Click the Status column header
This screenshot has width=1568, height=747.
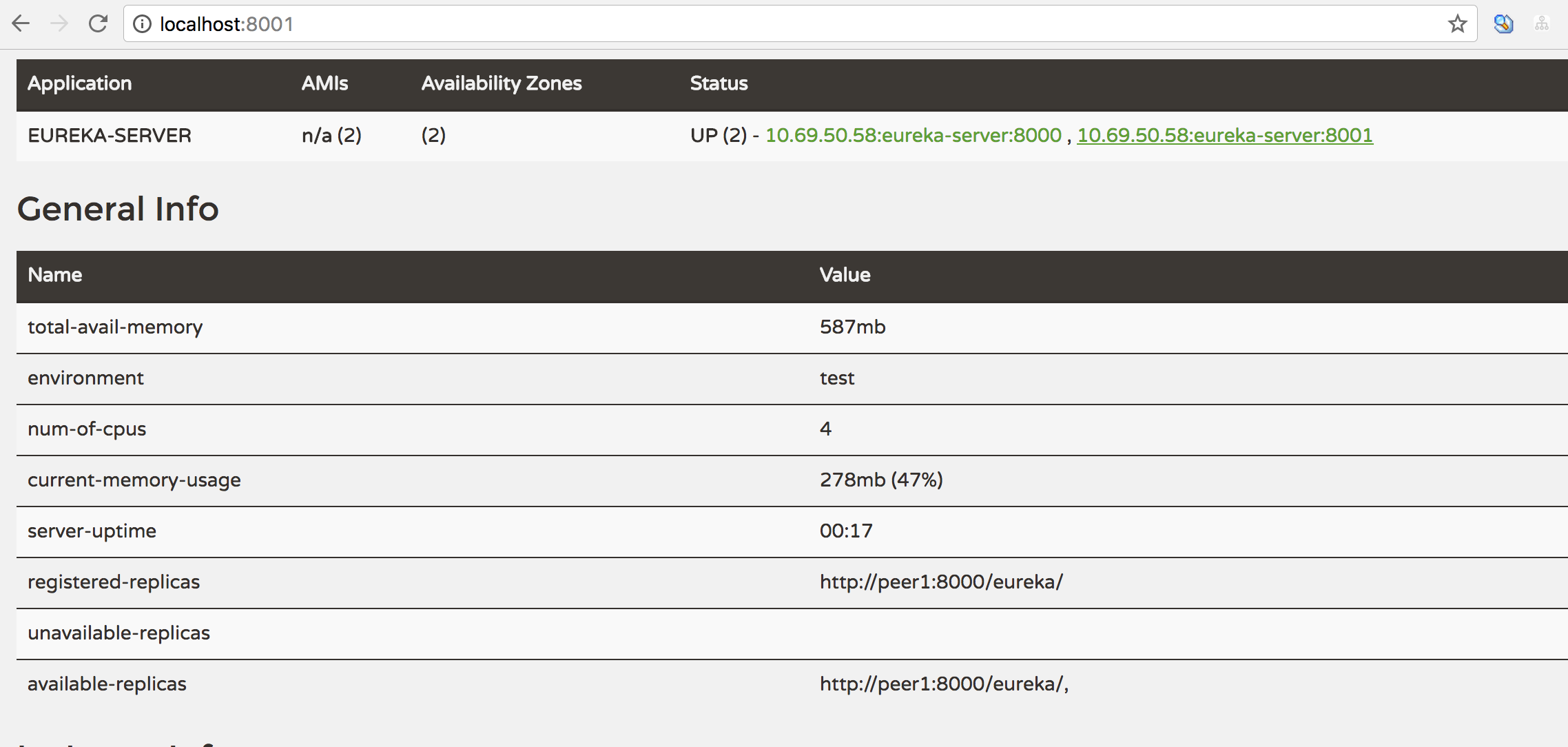pos(719,83)
